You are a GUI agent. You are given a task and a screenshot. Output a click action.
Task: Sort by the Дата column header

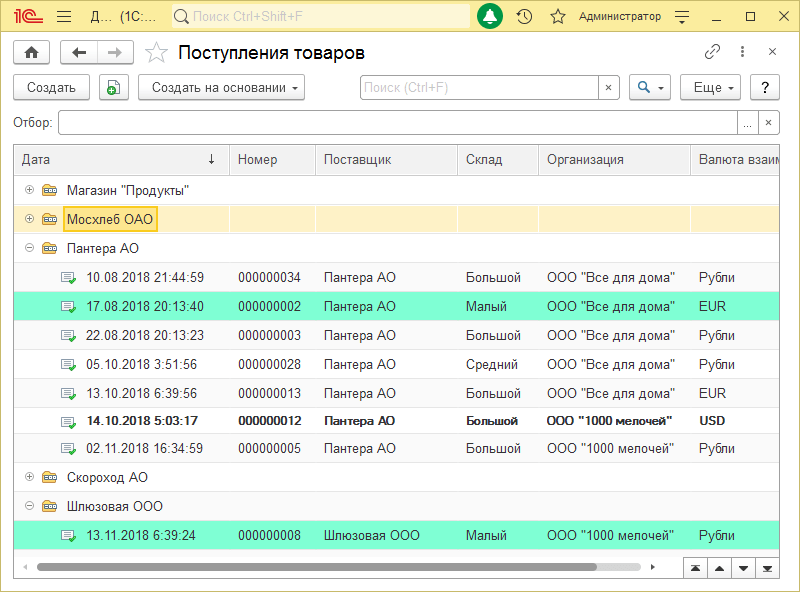(x=121, y=160)
